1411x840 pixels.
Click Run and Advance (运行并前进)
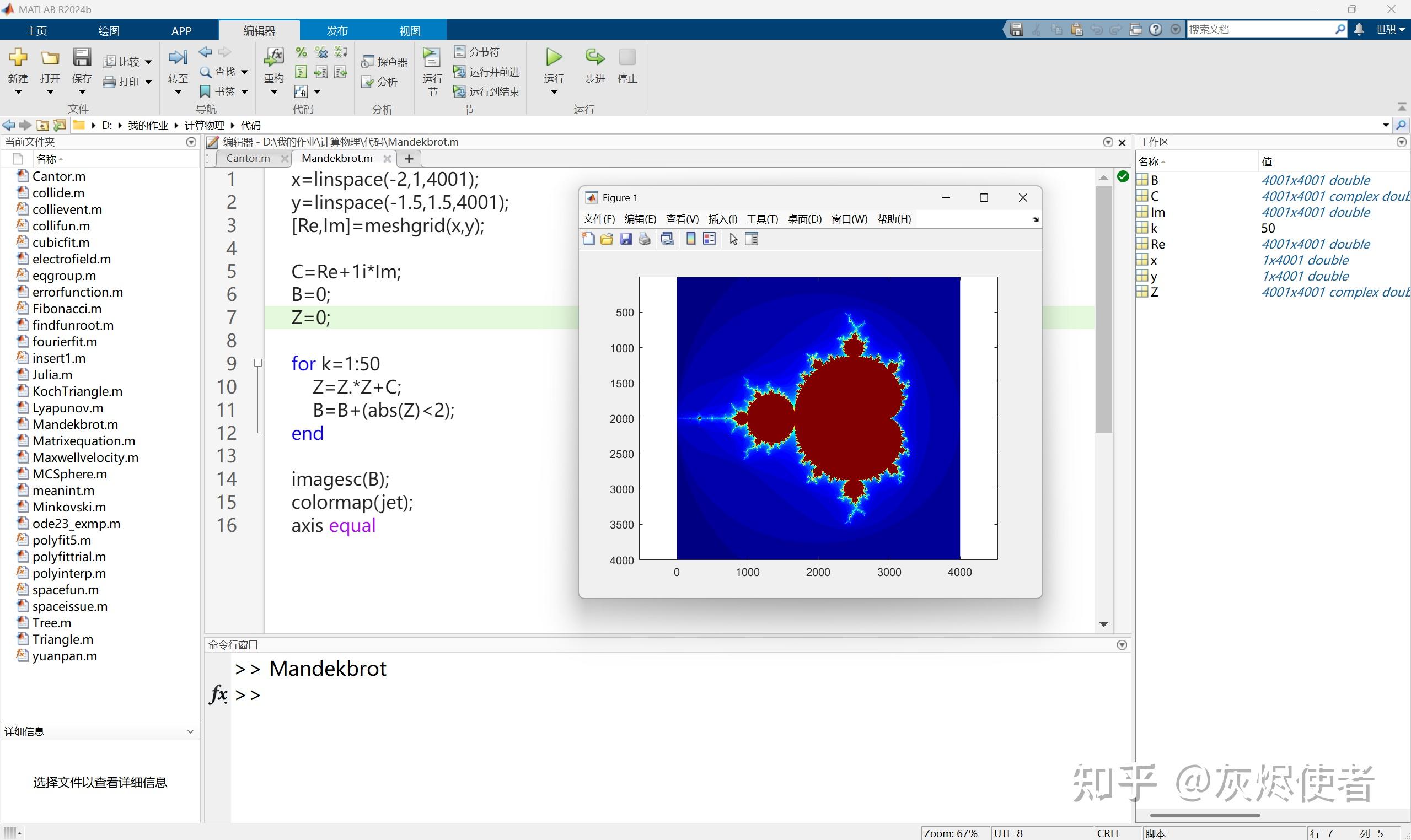pos(487,72)
